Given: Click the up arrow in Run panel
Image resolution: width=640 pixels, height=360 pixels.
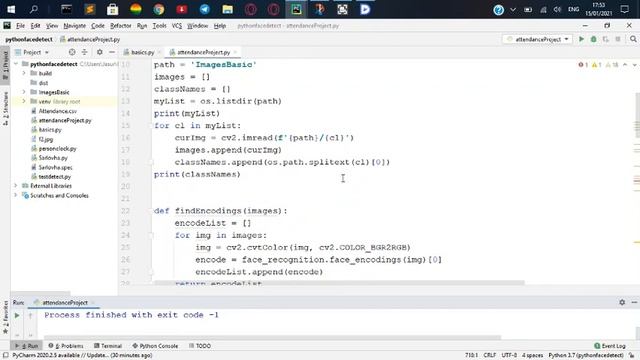Looking at the screenshot, I should (30, 315).
